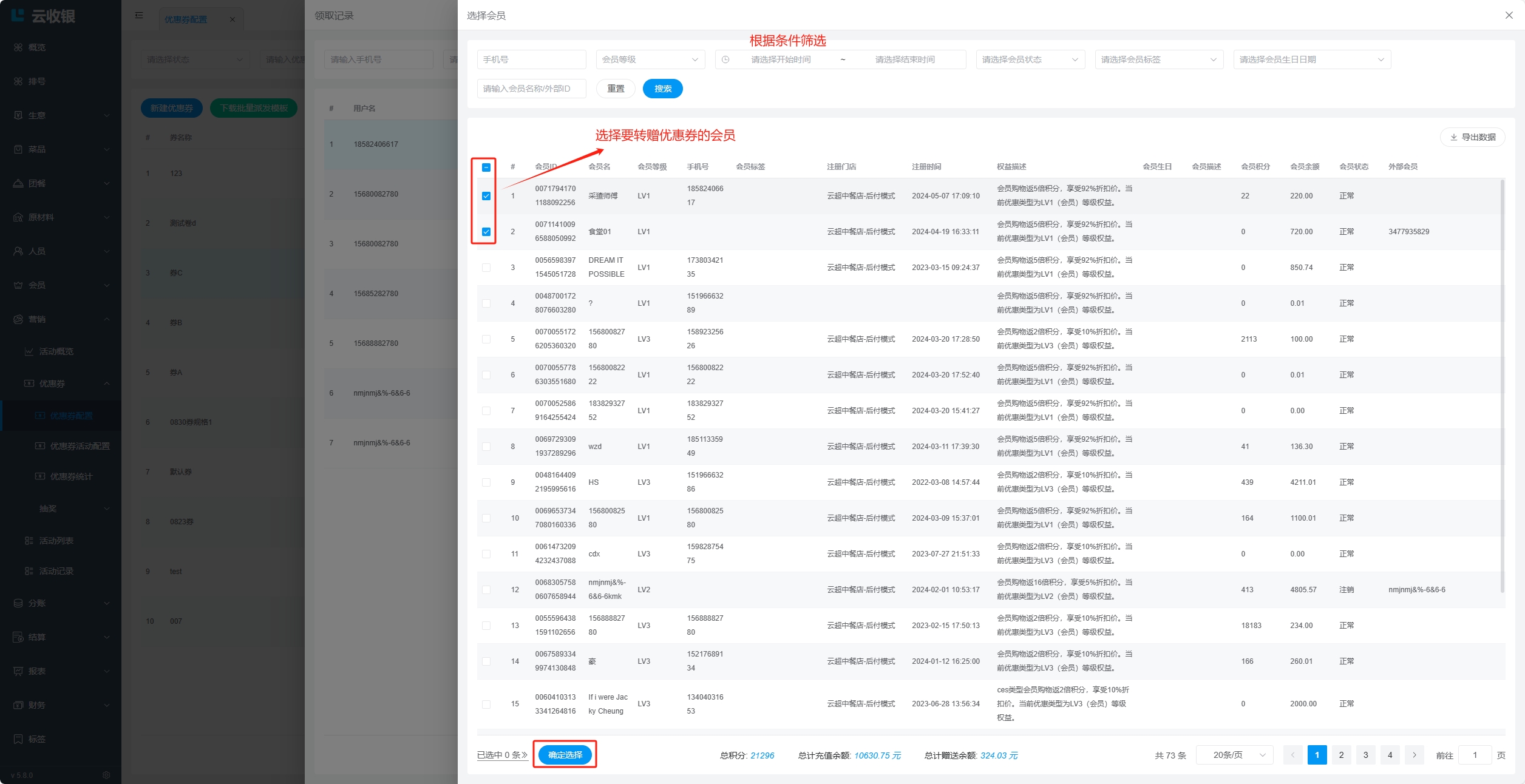Open the 20条/页 page size dropdown
The height and width of the screenshot is (784, 1525).
point(1234,755)
